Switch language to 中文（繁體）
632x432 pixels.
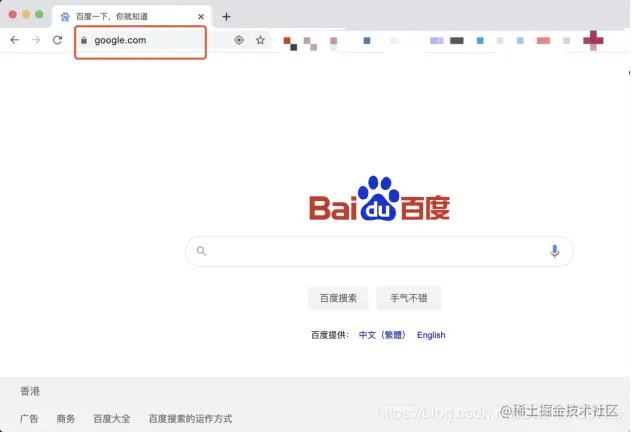(x=382, y=335)
